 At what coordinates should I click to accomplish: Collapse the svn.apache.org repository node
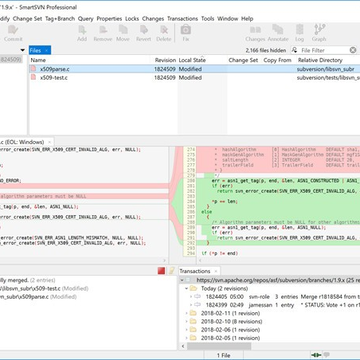pos(182,280)
